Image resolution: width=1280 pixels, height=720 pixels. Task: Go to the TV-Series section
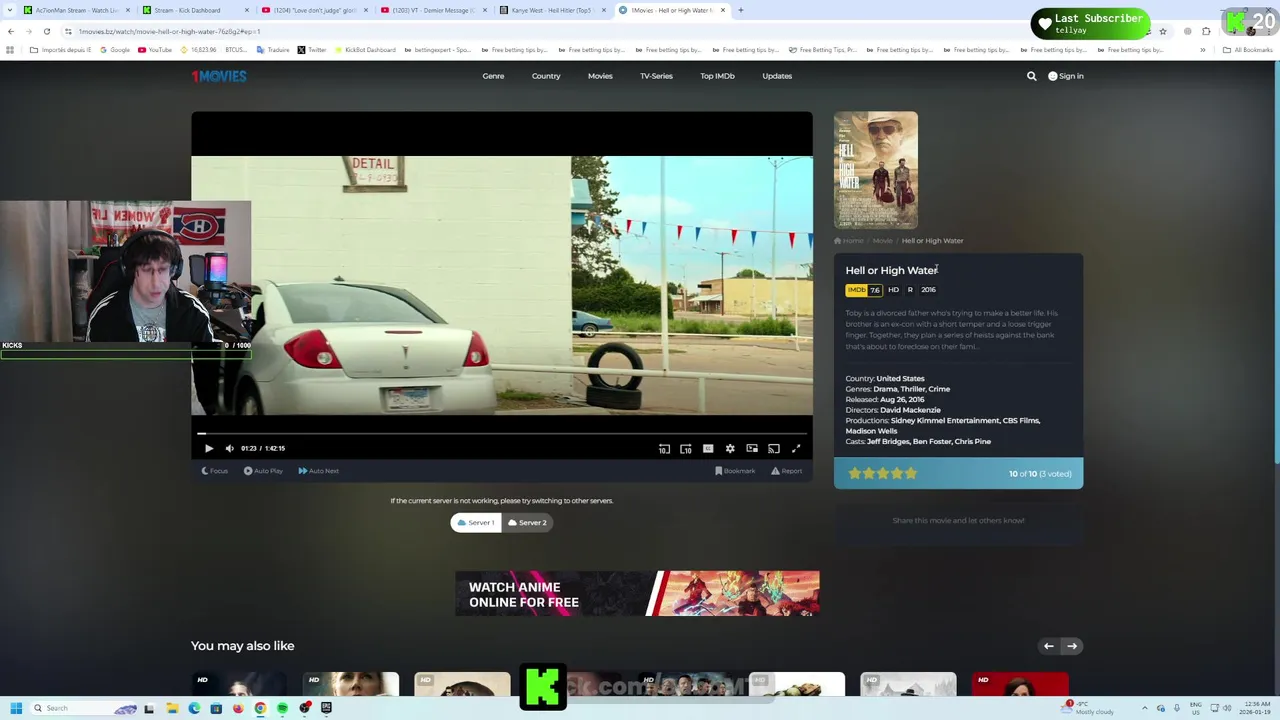point(656,76)
